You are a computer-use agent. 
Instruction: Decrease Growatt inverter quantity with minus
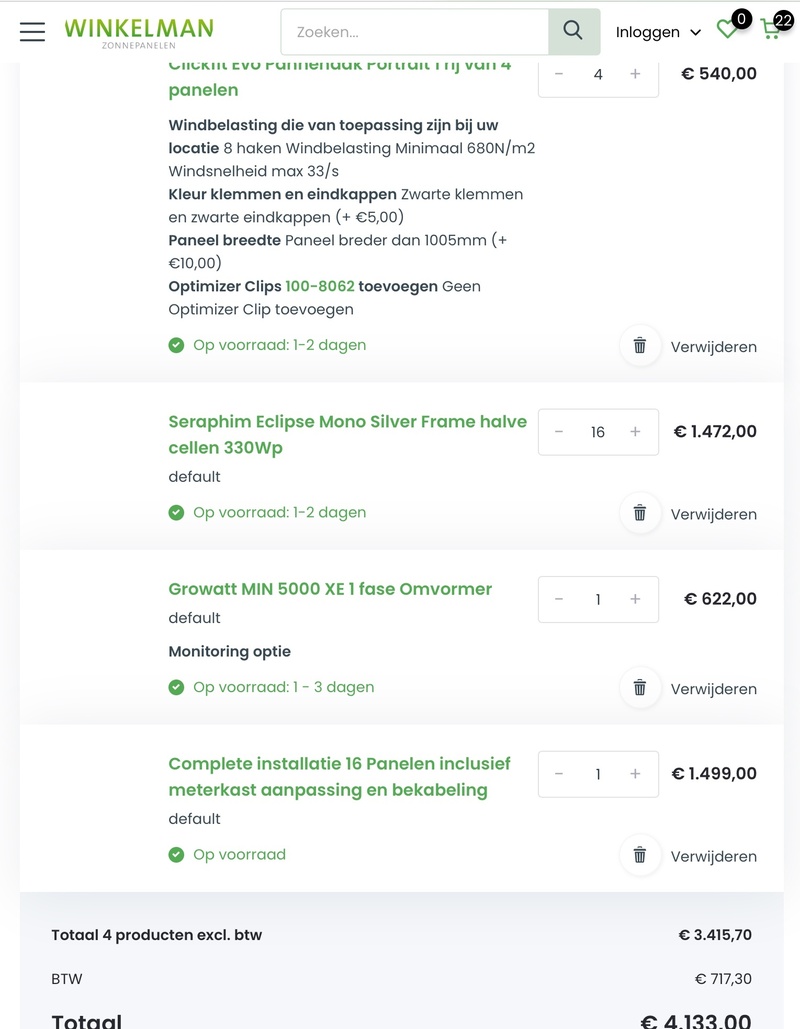[x=559, y=599]
